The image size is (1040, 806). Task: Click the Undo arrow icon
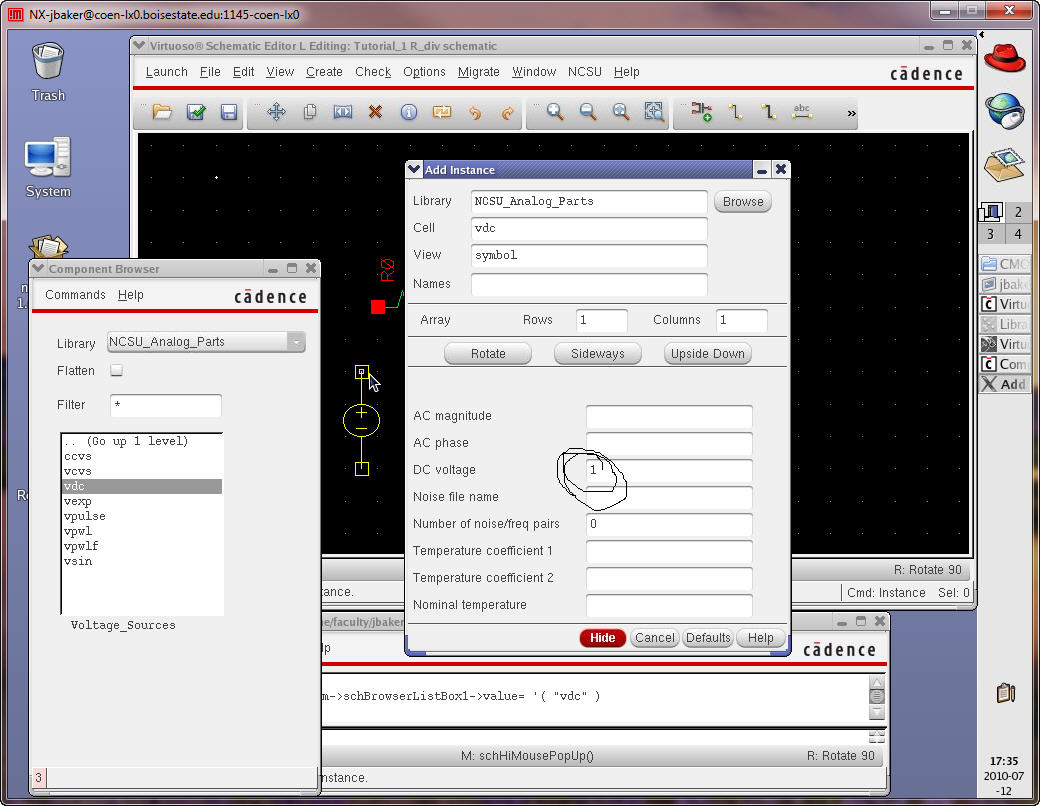[475, 113]
